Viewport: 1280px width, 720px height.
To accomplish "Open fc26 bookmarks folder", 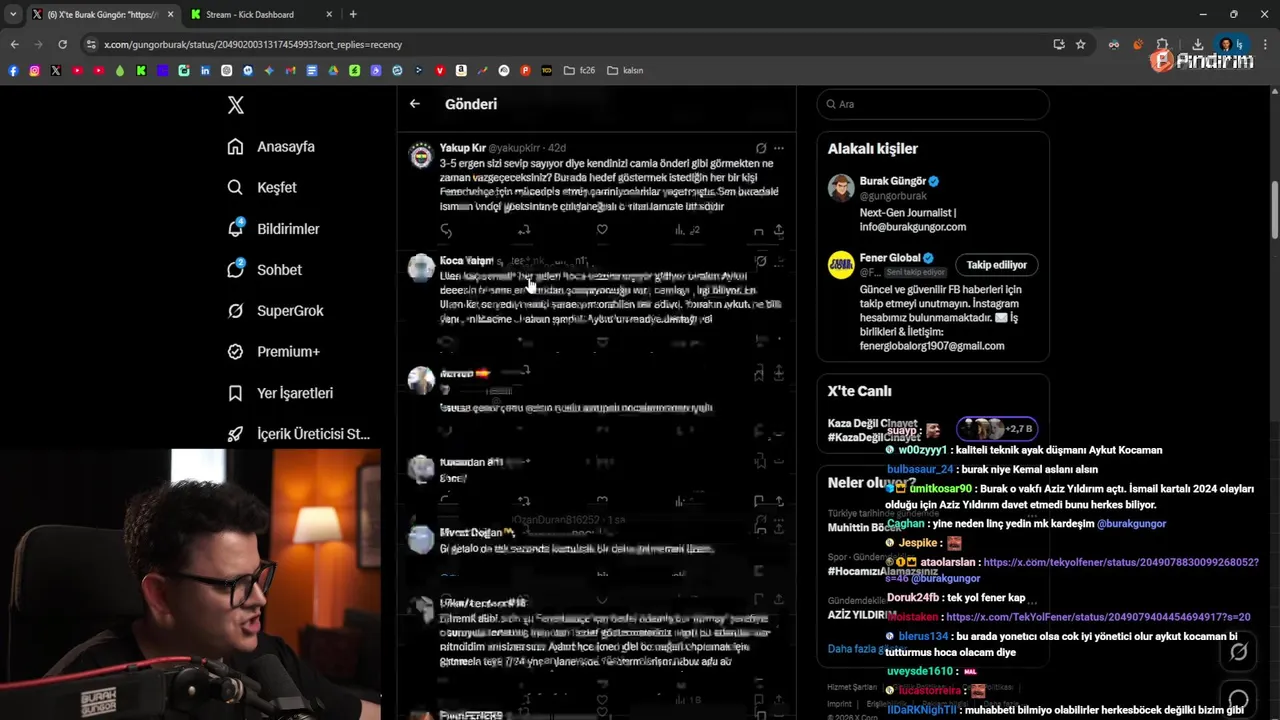I will tap(580, 71).
